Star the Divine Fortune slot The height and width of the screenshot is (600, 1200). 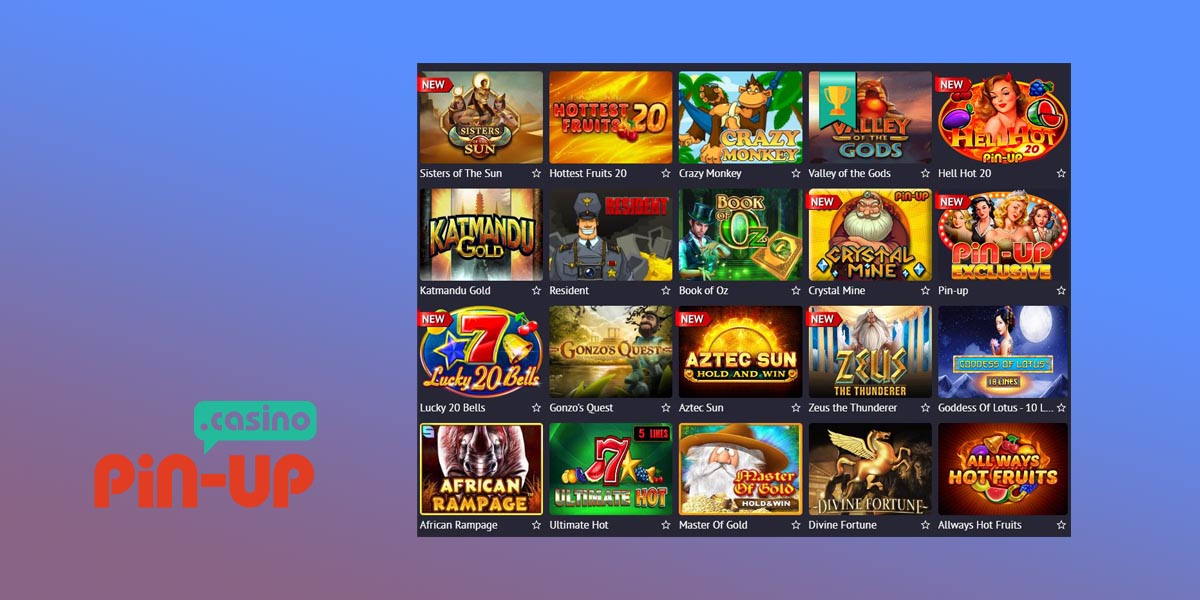[925, 525]
